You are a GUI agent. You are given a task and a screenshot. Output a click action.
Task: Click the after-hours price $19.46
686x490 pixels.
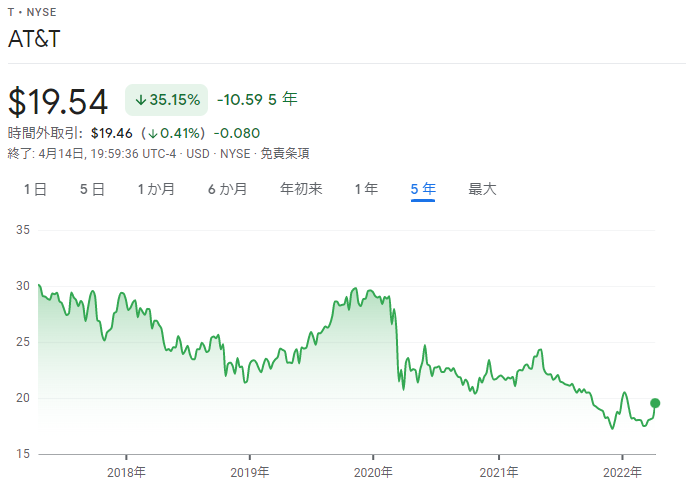click(x=112, y=133)
